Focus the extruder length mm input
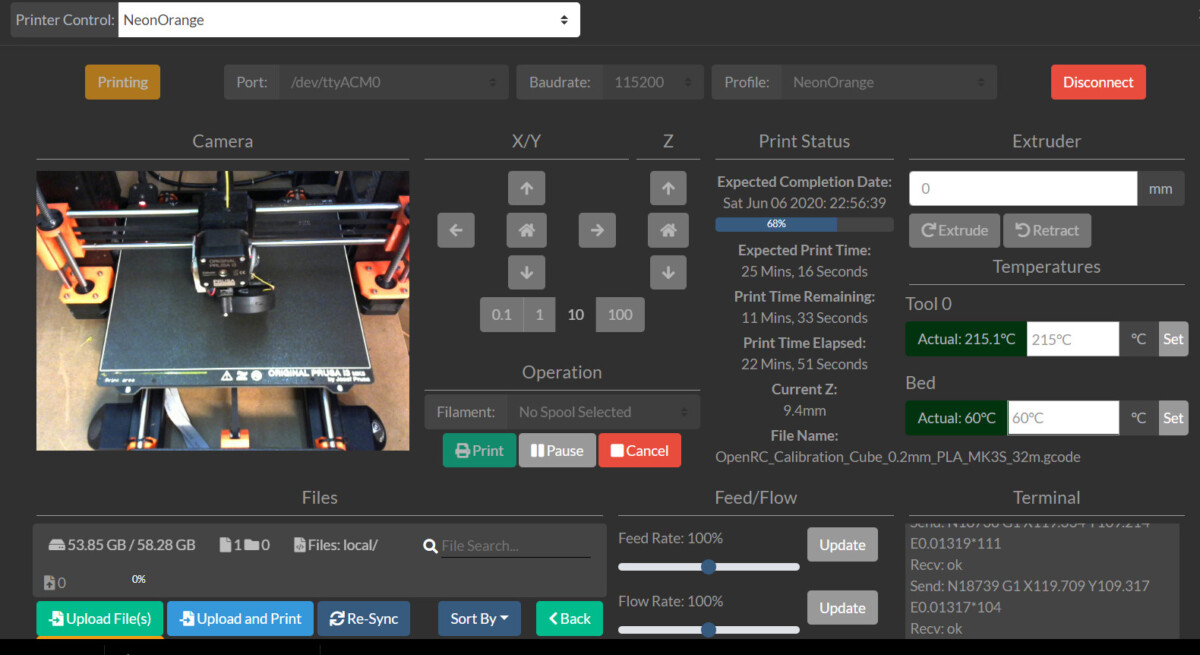Viewport: 1200px width, 655px height. coord(1023,188)
